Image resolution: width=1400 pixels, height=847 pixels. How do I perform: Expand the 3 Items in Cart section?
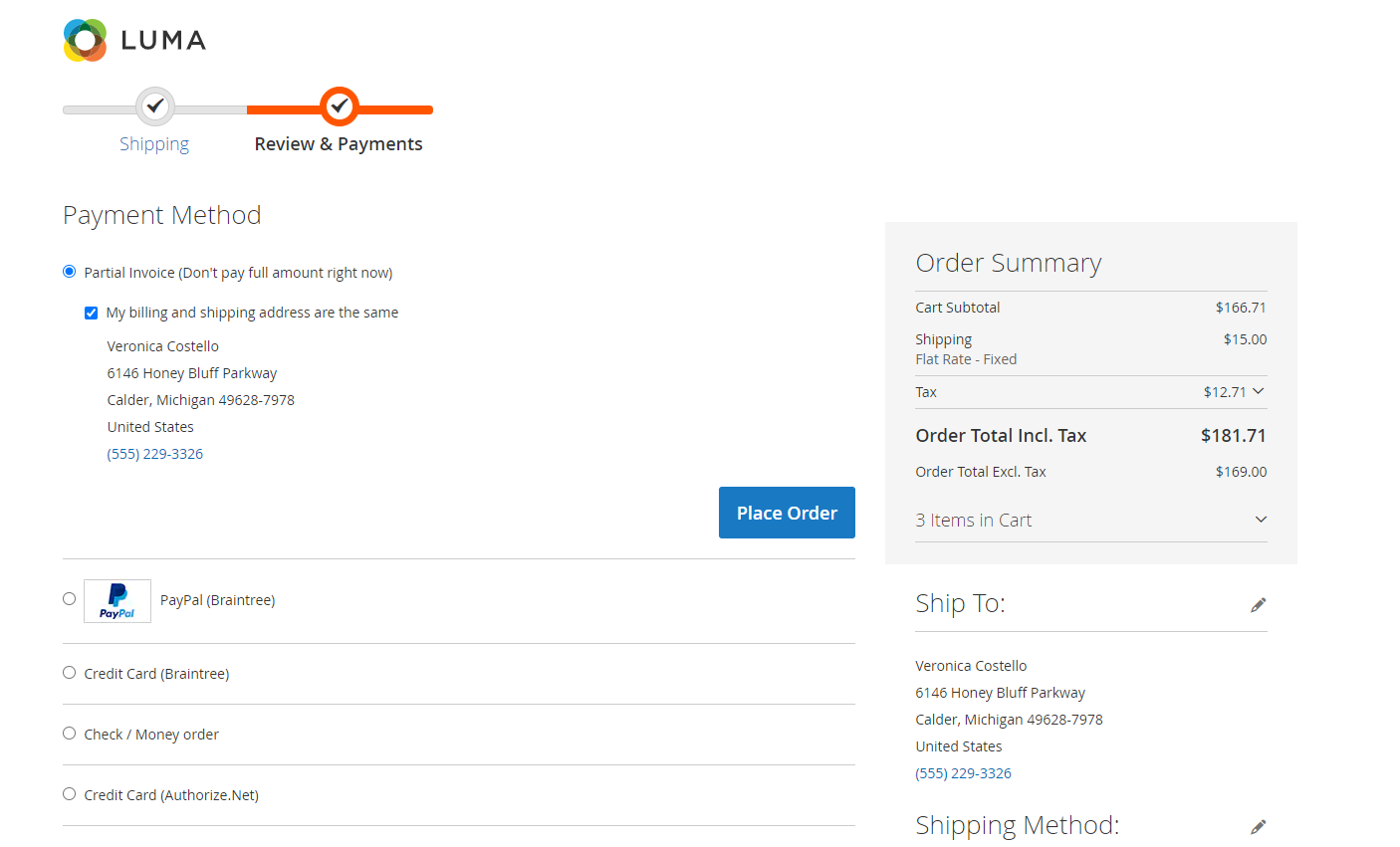pos(1261,520)
